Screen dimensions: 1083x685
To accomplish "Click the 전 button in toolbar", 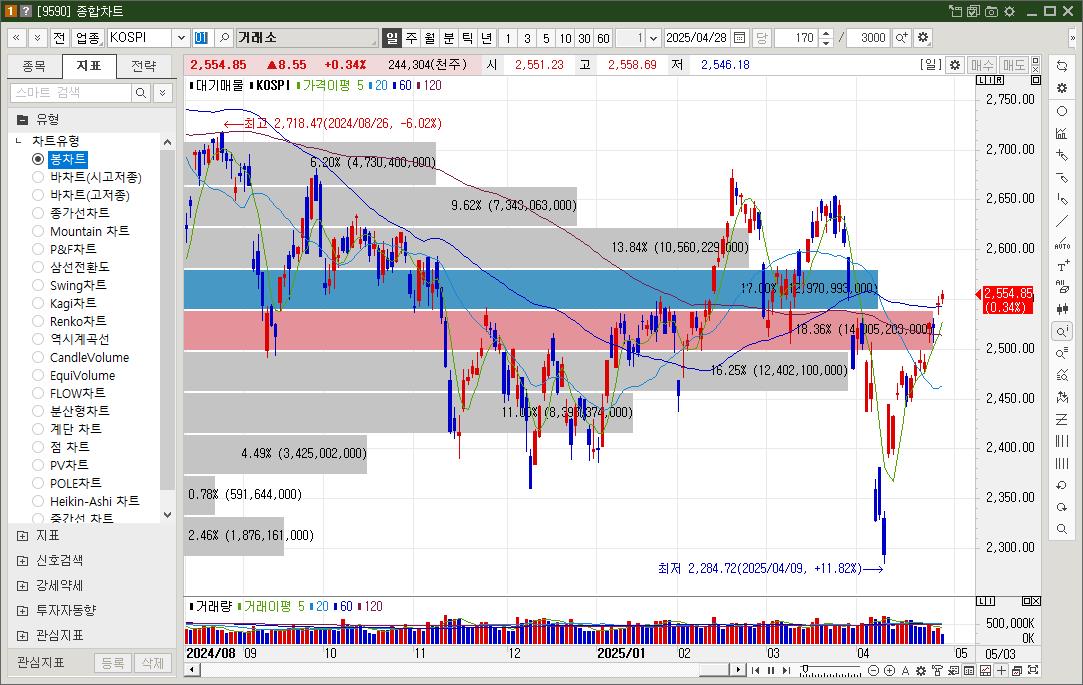I will [x=59, y=37].
